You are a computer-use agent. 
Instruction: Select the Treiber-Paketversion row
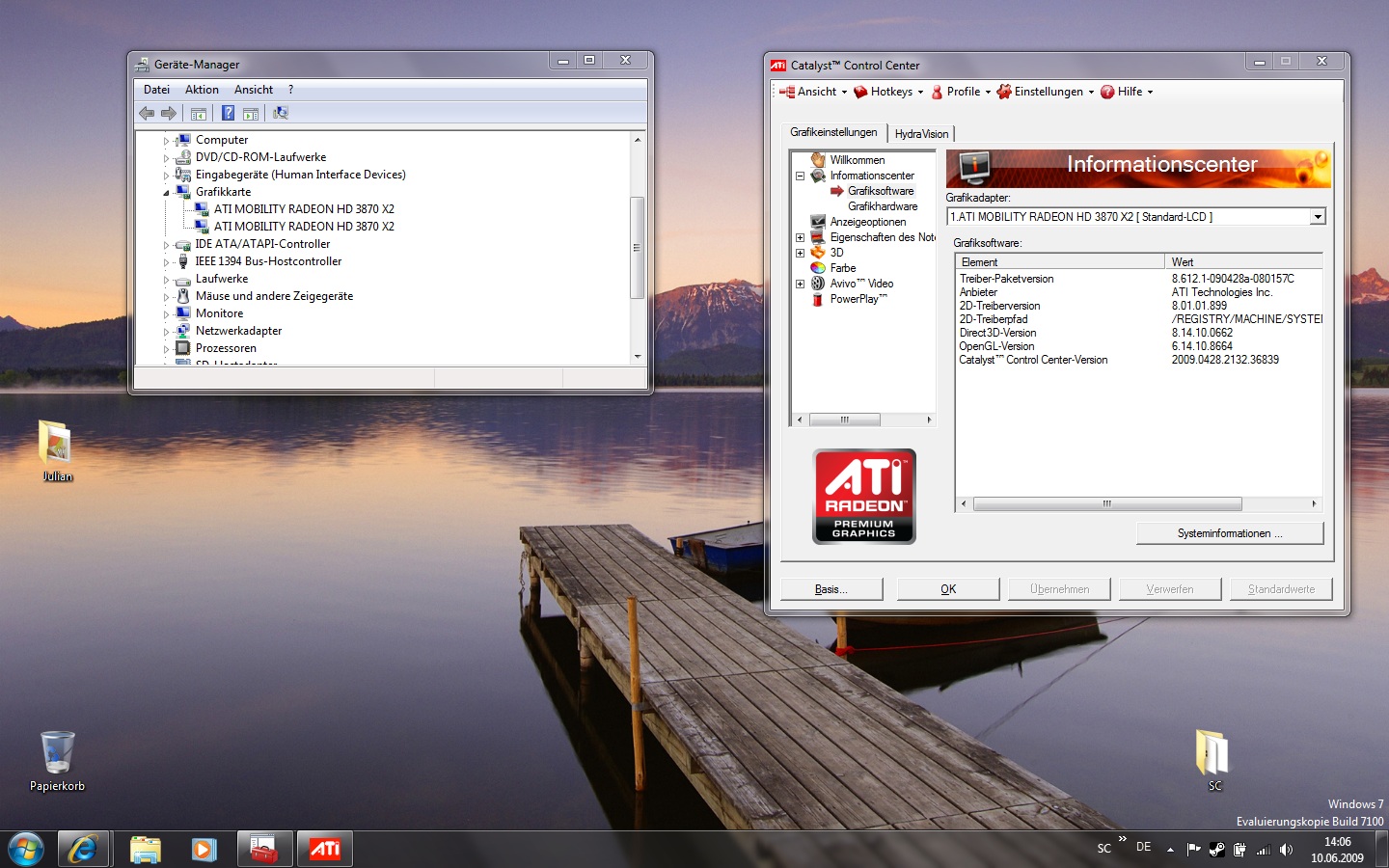[x=1139, y=279]
